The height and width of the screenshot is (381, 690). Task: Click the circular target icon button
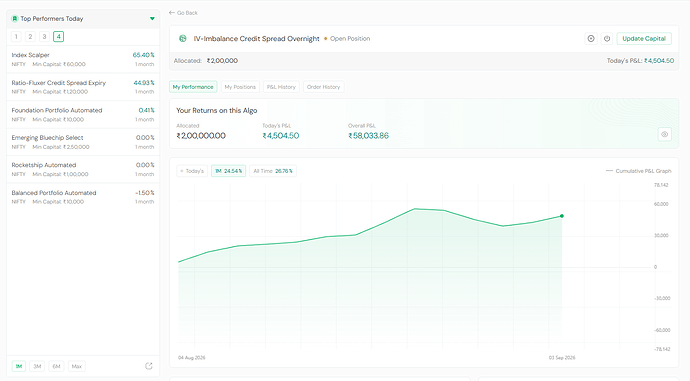click(591, 39)
